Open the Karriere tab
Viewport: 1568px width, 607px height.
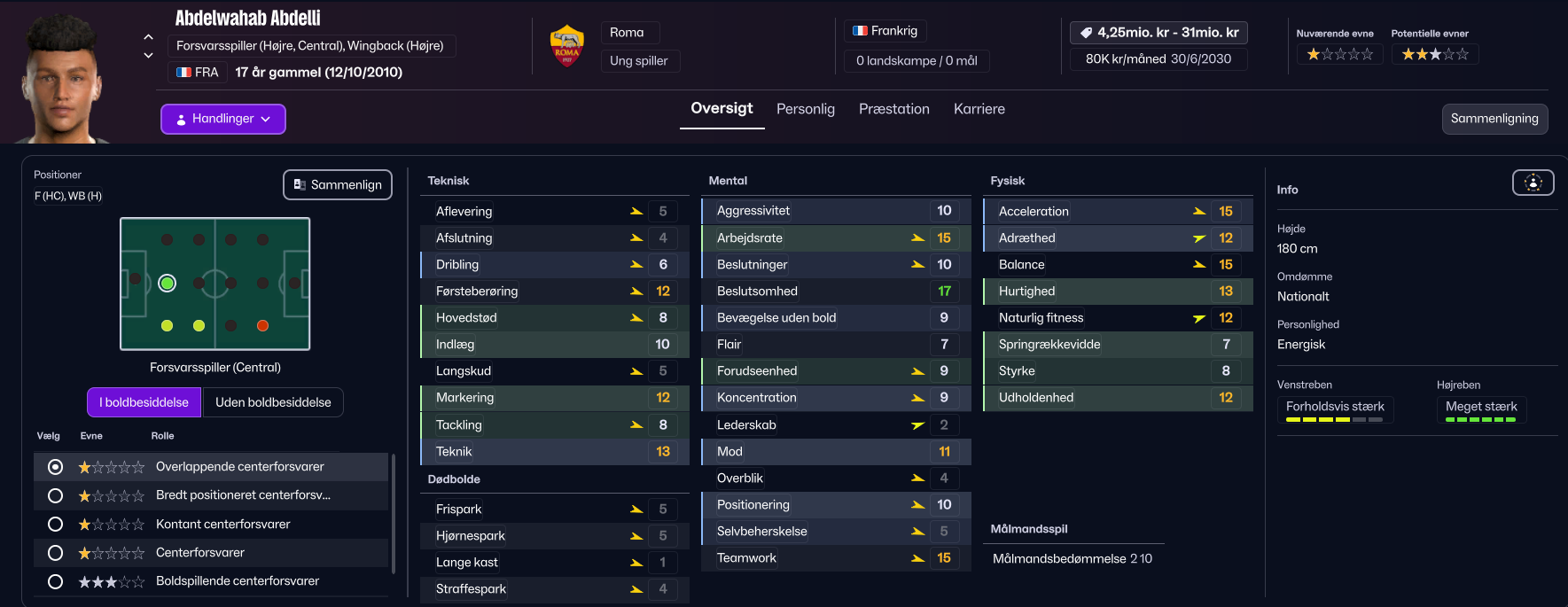click(x=979, y=109)
